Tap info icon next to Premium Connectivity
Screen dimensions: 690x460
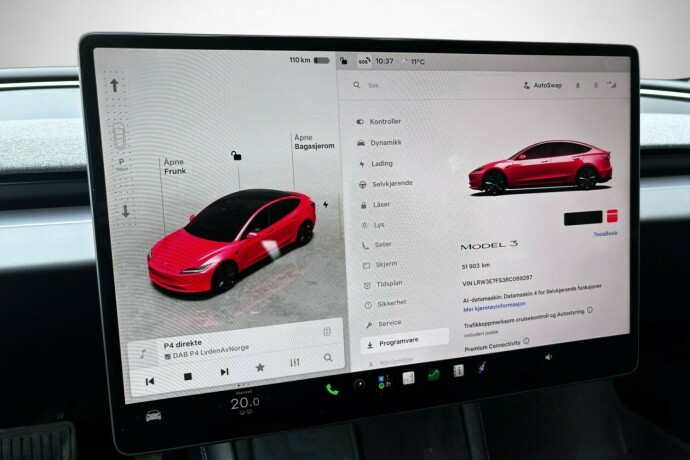point(526,341)
